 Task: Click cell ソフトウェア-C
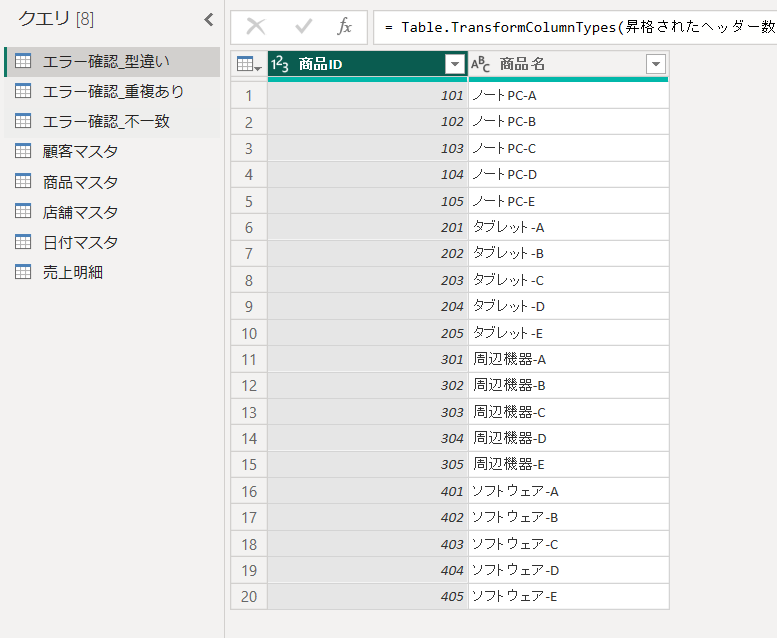pyautogui.click(x=568, y=544)
